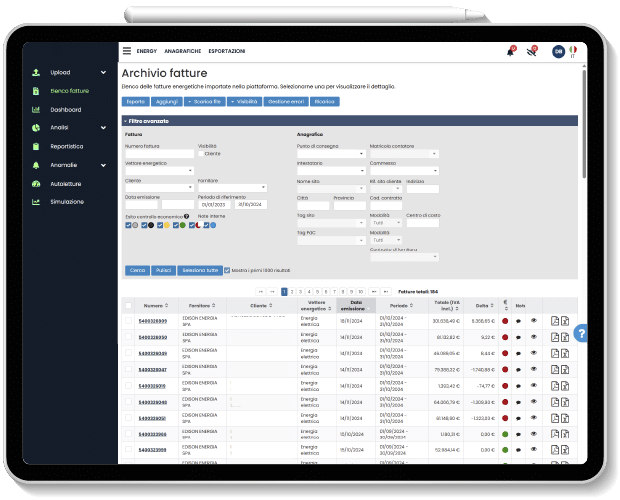Screen dimensions: 620x500
Task: Open the note comment icon for invoice 5400326999
Action: [x=519, y=321]
